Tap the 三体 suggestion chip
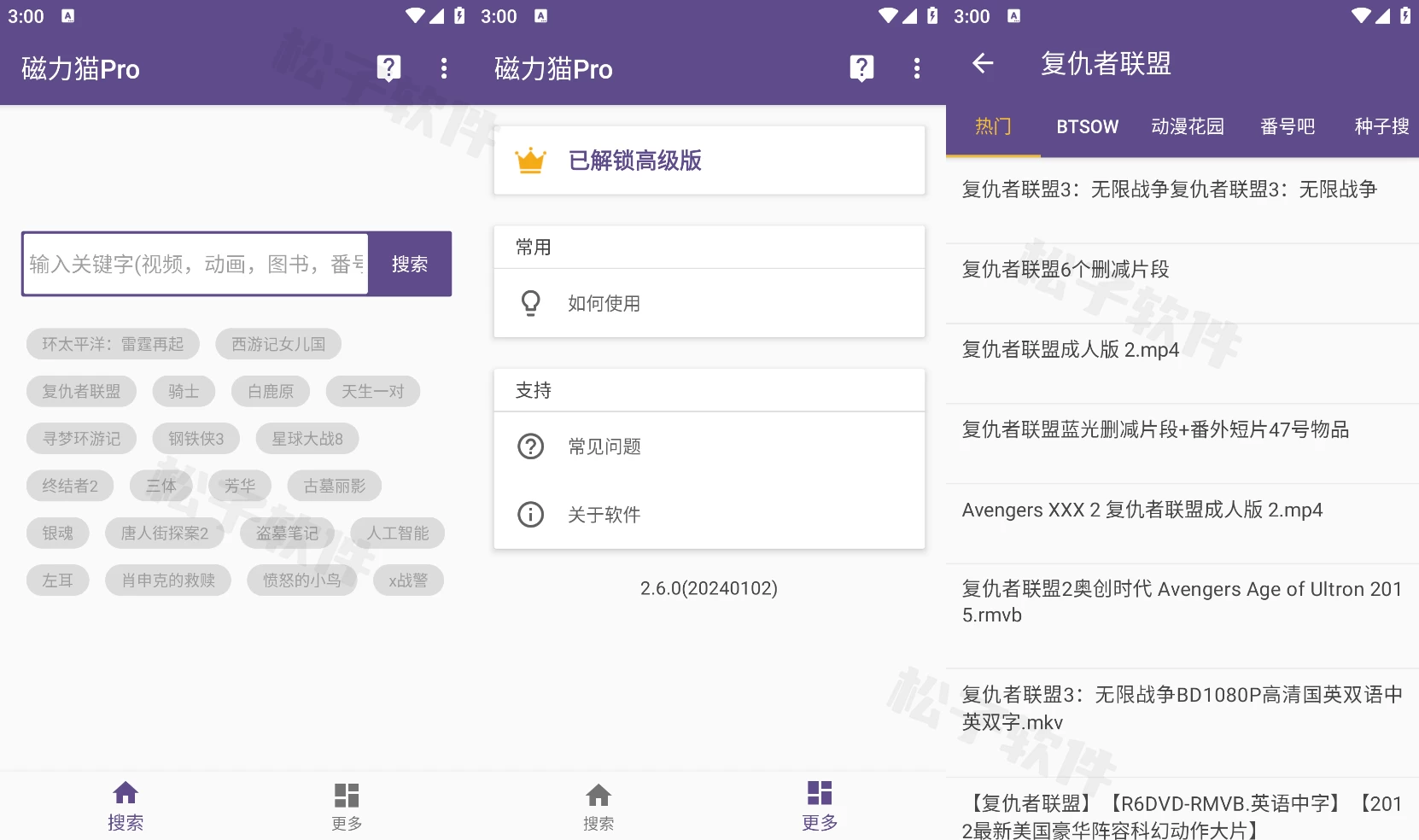Image resolution: width=1419 pixels, height=840 pixels. [x=161, y=486]
